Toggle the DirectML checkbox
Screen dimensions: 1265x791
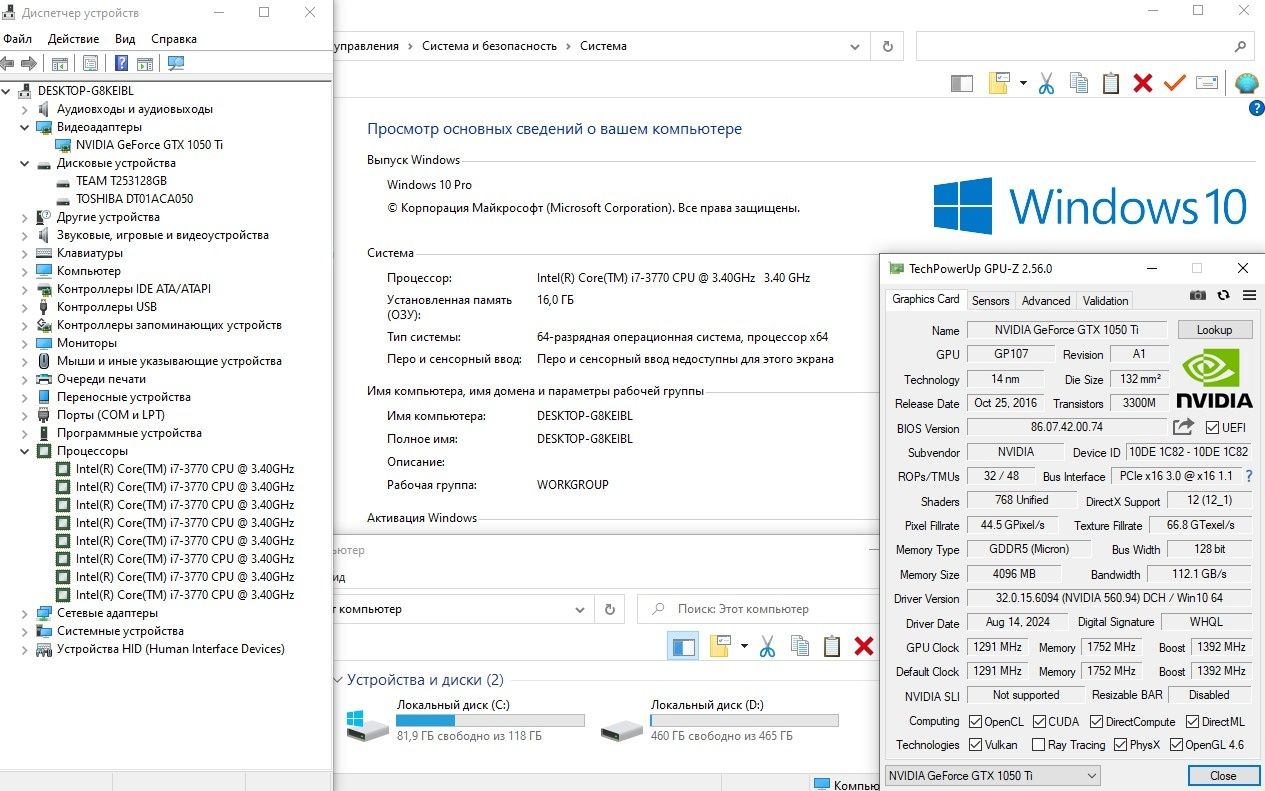tap(1193, 721)
